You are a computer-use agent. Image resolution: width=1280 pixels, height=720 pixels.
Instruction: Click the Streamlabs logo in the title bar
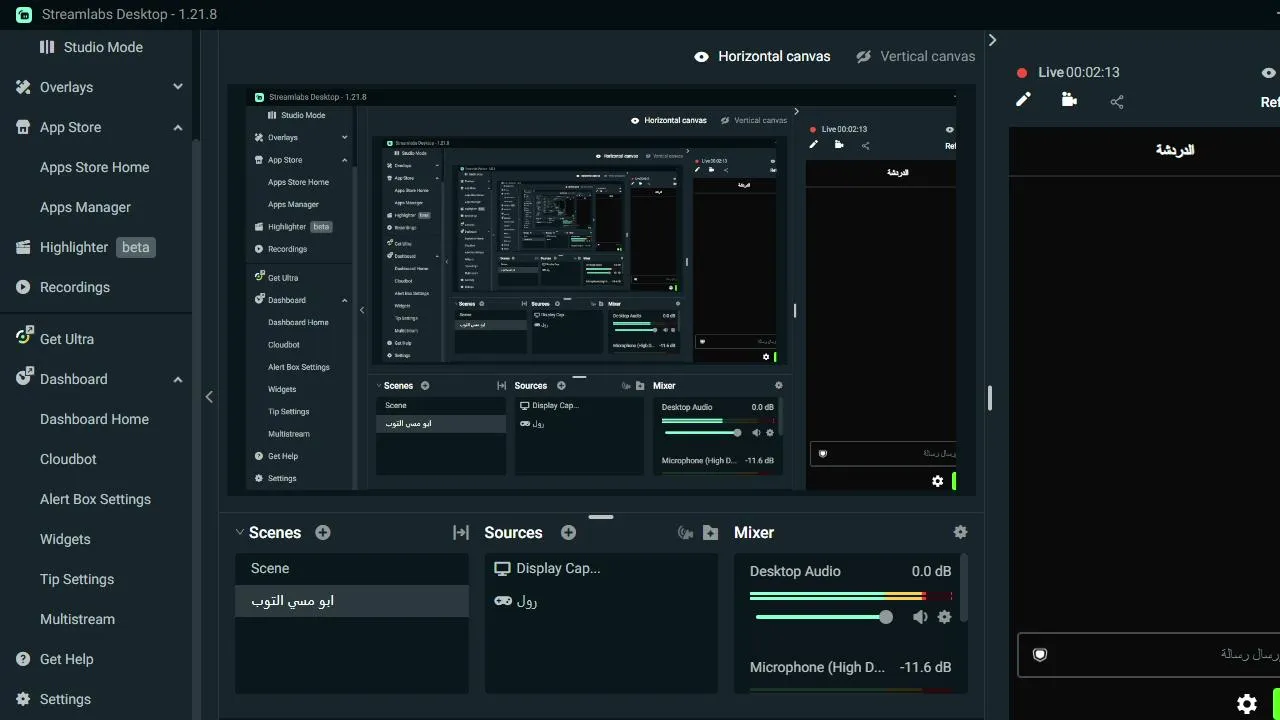24,15
